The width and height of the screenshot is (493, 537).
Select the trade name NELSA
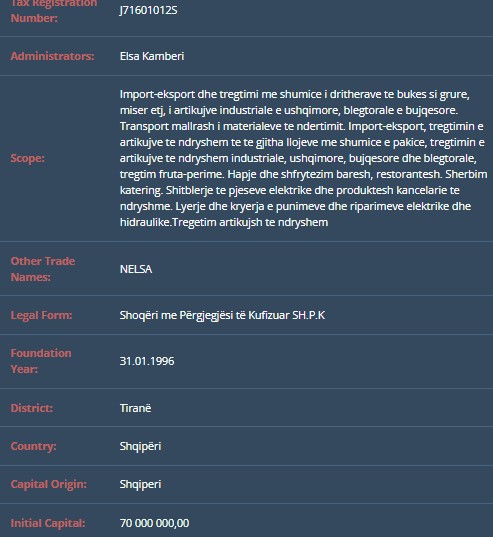[136, 269]
